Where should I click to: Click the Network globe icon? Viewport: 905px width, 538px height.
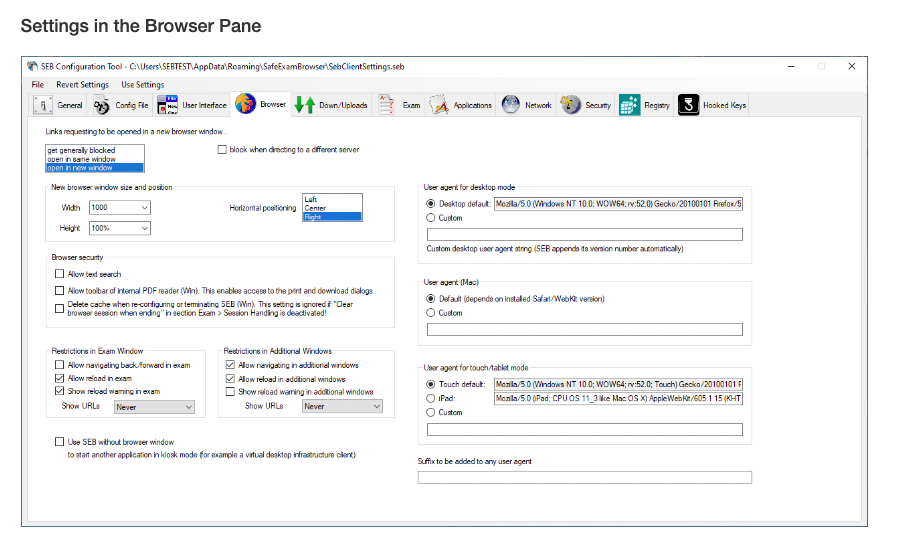pos(511,104)
